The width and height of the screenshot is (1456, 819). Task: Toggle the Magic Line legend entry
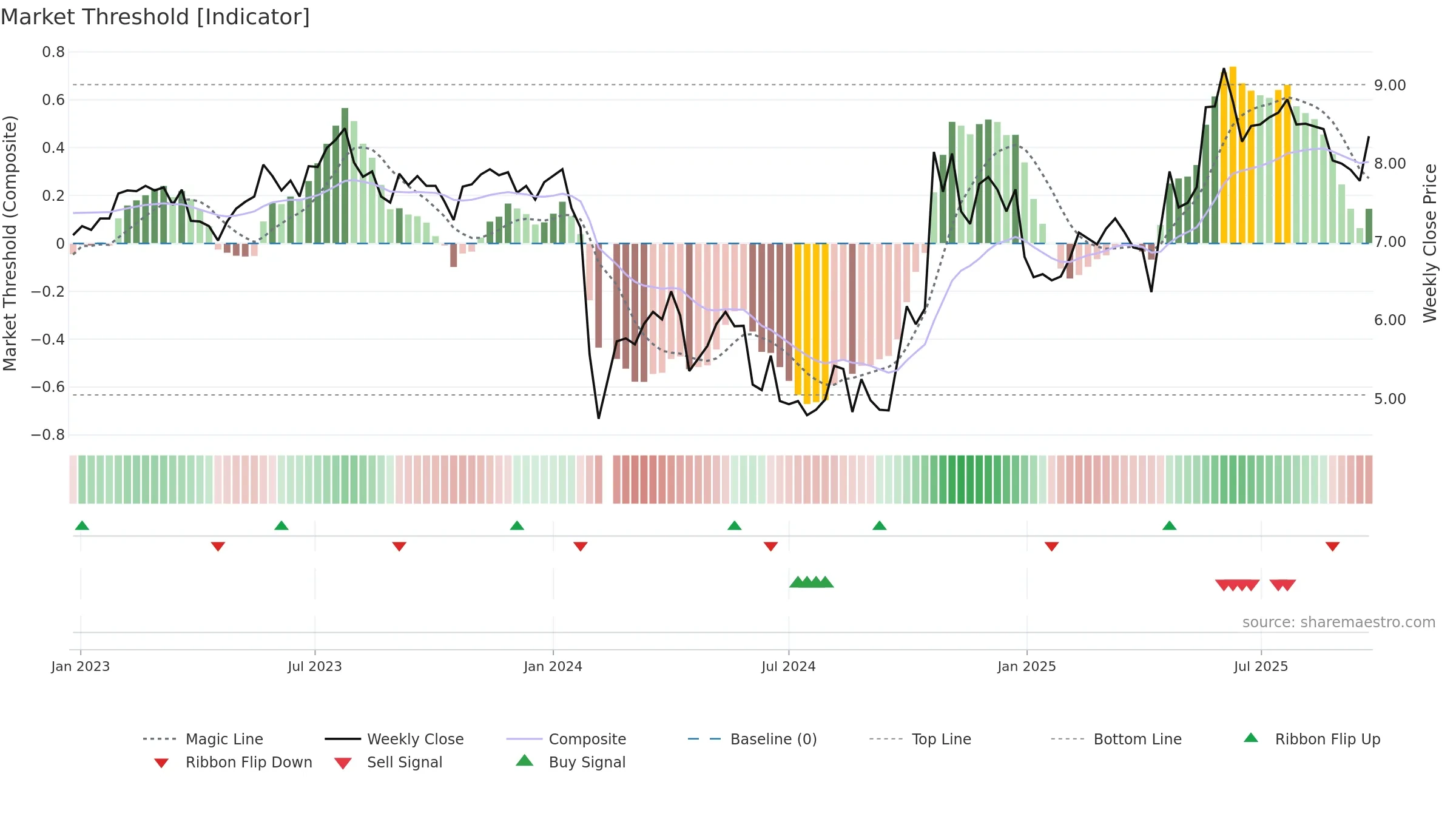click(x=203, y=739)
